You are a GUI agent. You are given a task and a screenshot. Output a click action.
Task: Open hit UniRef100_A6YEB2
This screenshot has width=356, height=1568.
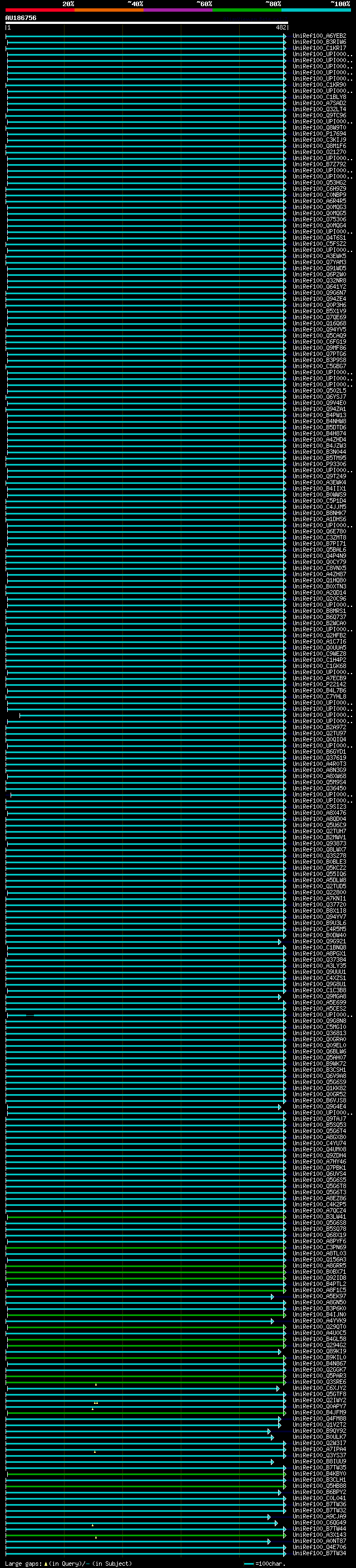319,36
